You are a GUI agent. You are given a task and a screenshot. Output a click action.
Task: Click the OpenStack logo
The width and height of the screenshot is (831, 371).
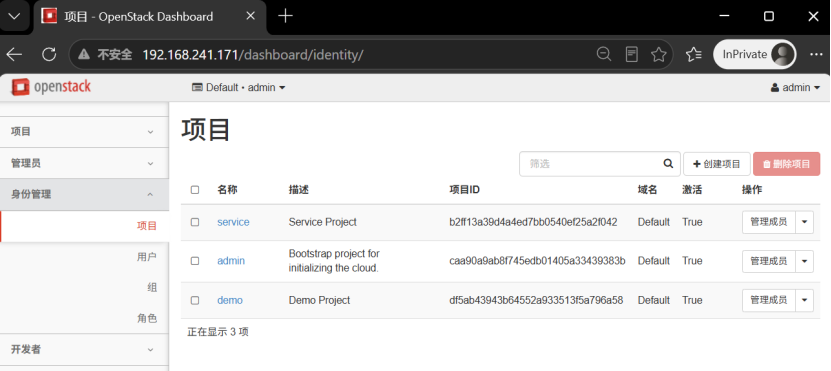51,87
